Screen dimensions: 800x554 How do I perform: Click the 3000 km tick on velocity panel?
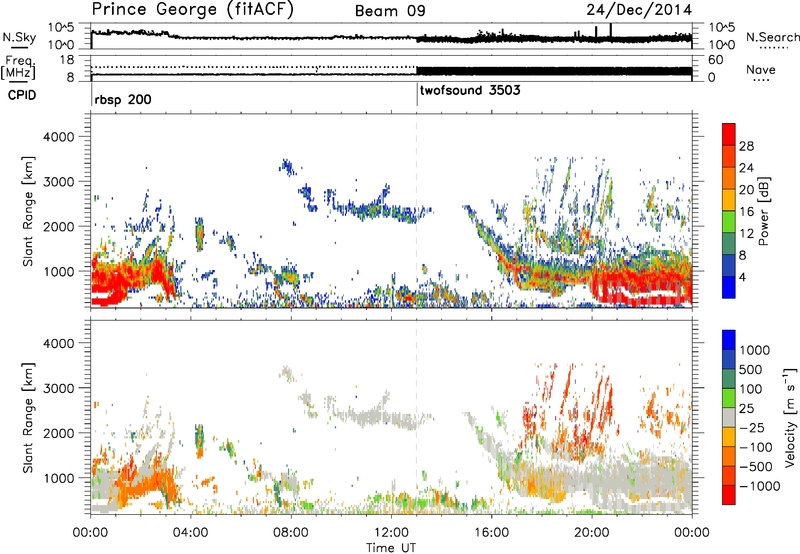(58, 388)
